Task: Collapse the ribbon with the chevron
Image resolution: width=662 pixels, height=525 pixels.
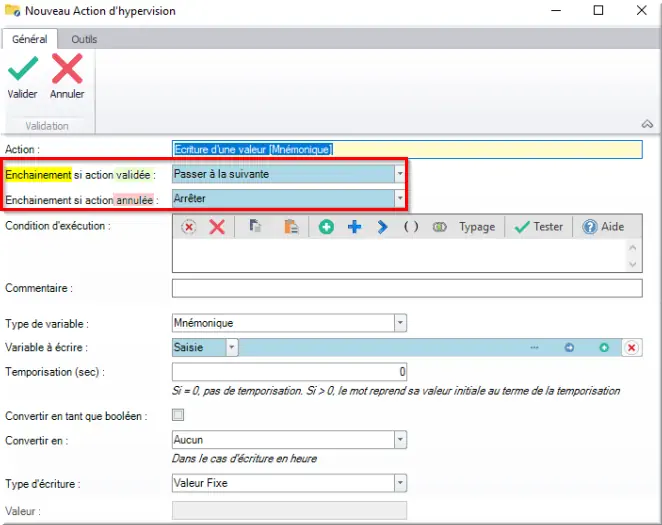Action: coord(647,124)
